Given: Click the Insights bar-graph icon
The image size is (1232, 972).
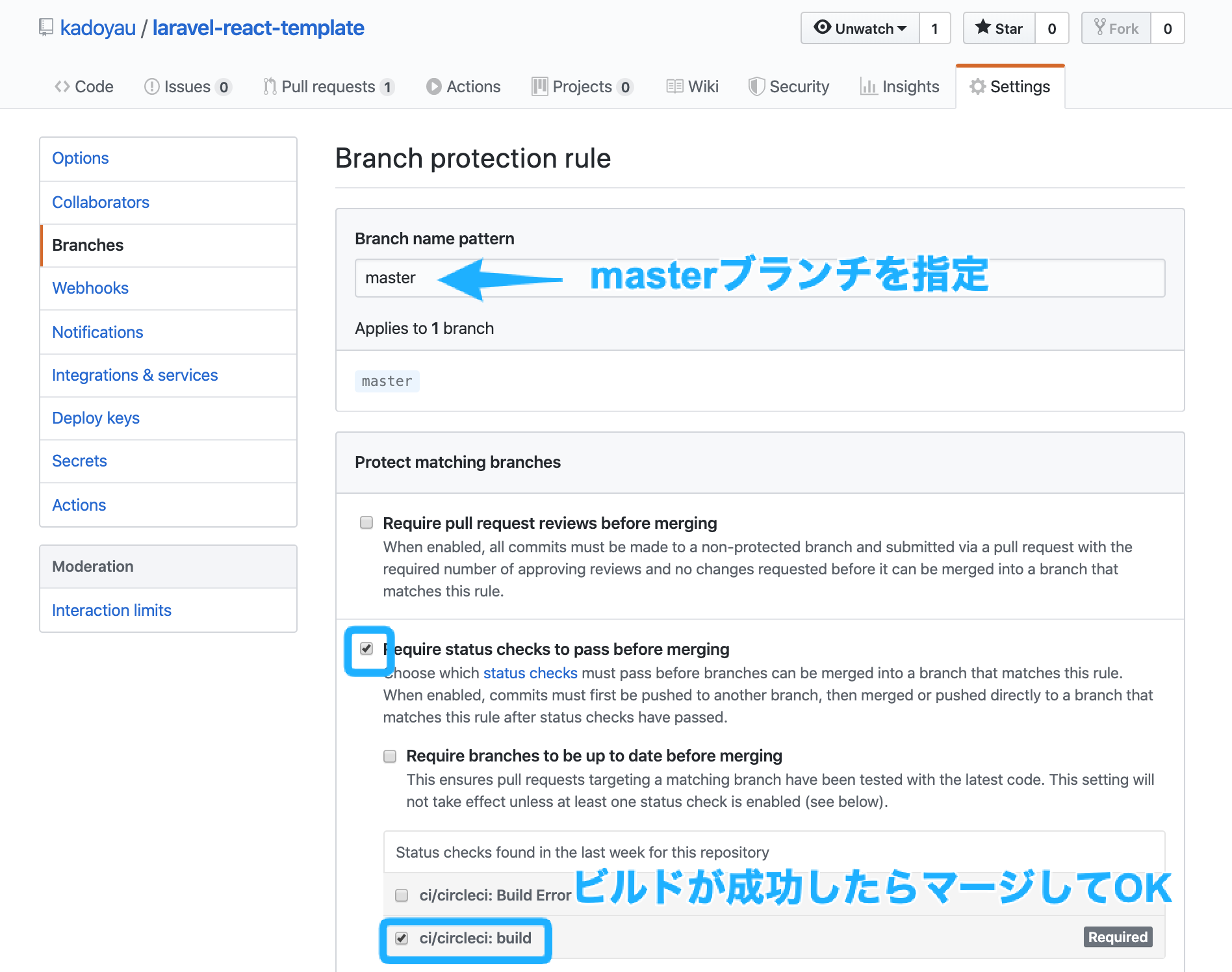Looking at the screenshot, I should coord(869,86).
